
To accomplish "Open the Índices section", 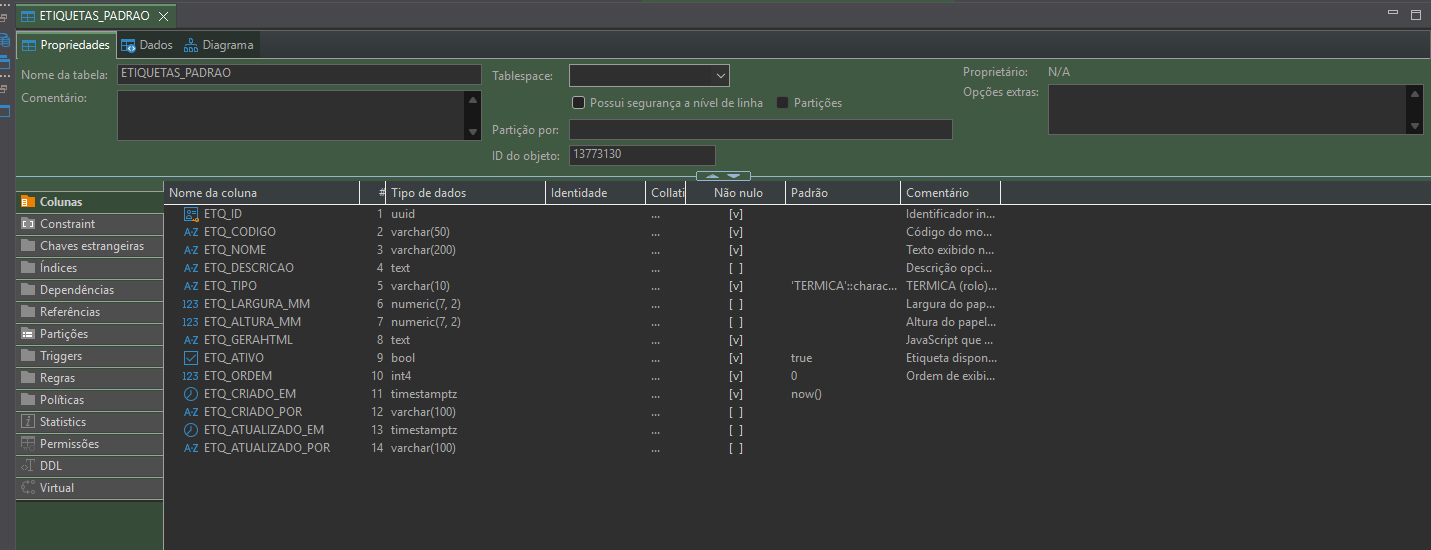I will [90, 268].
